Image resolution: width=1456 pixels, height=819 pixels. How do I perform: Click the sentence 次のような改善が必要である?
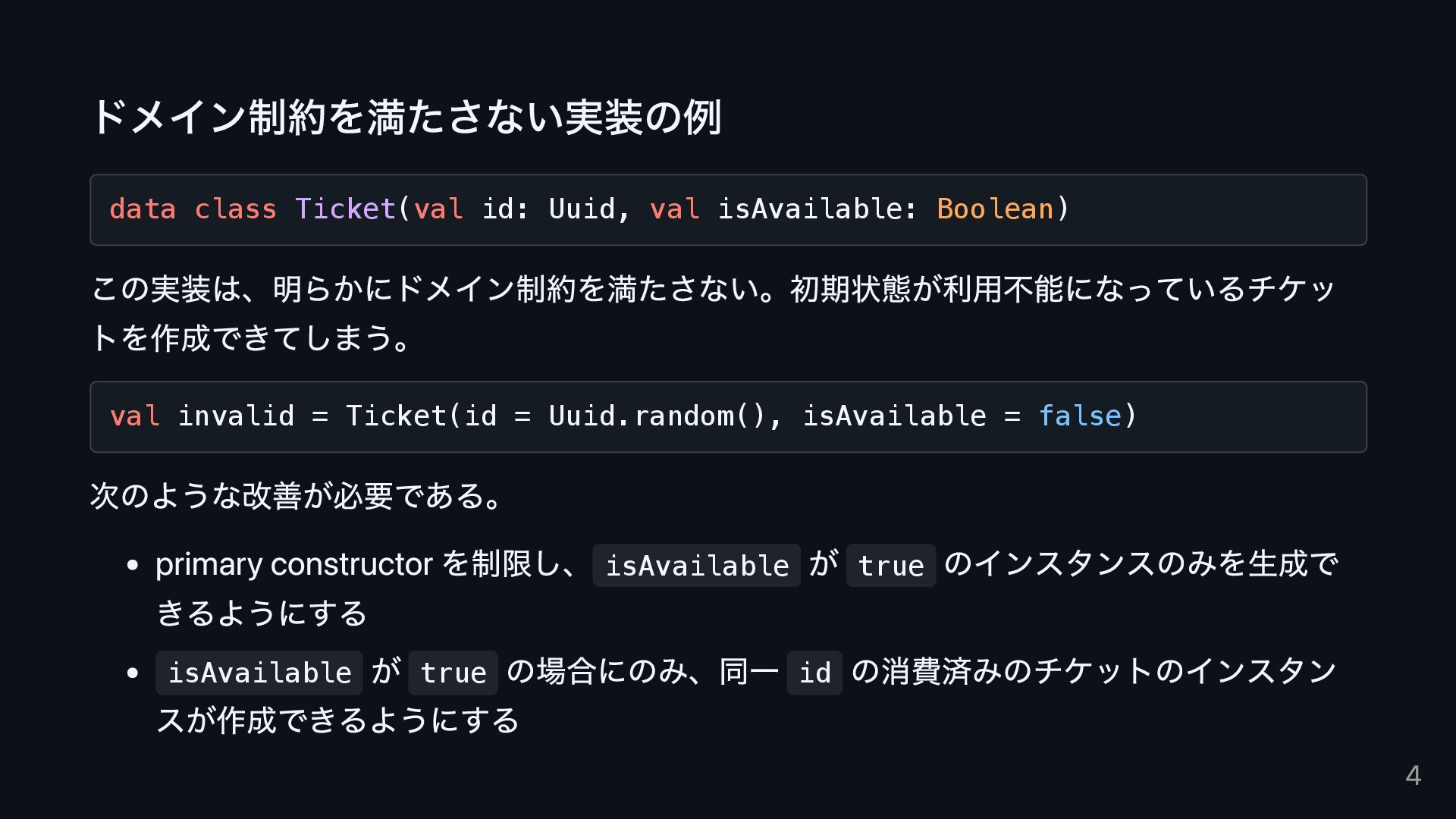[x=296, y=496]
